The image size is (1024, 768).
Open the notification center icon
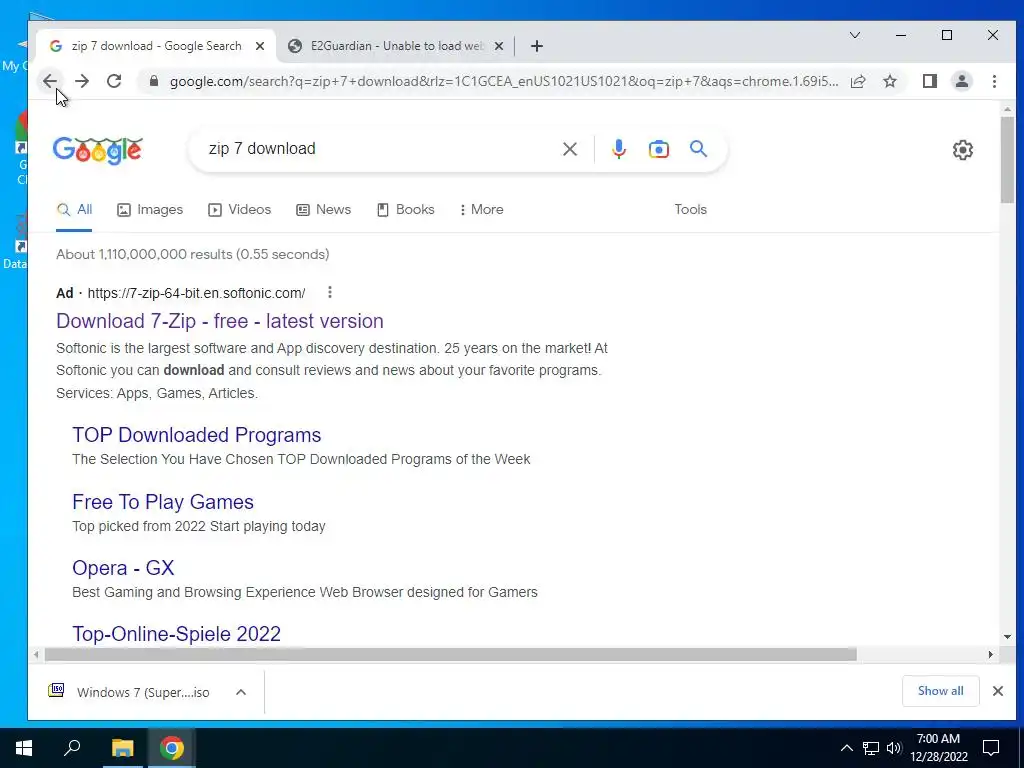click(x=991, y=748)
